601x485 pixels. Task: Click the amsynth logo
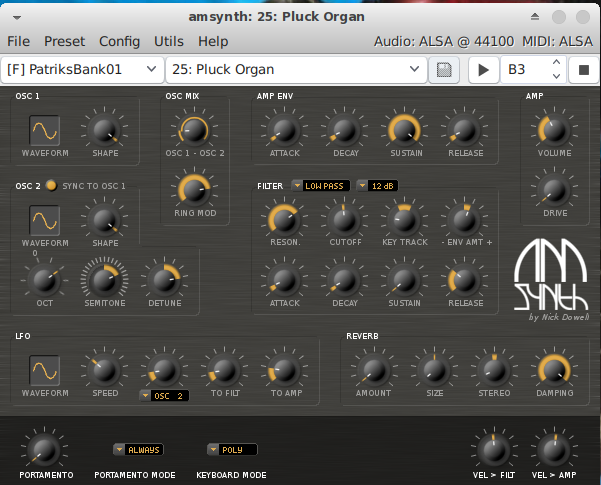click(549, 279)
